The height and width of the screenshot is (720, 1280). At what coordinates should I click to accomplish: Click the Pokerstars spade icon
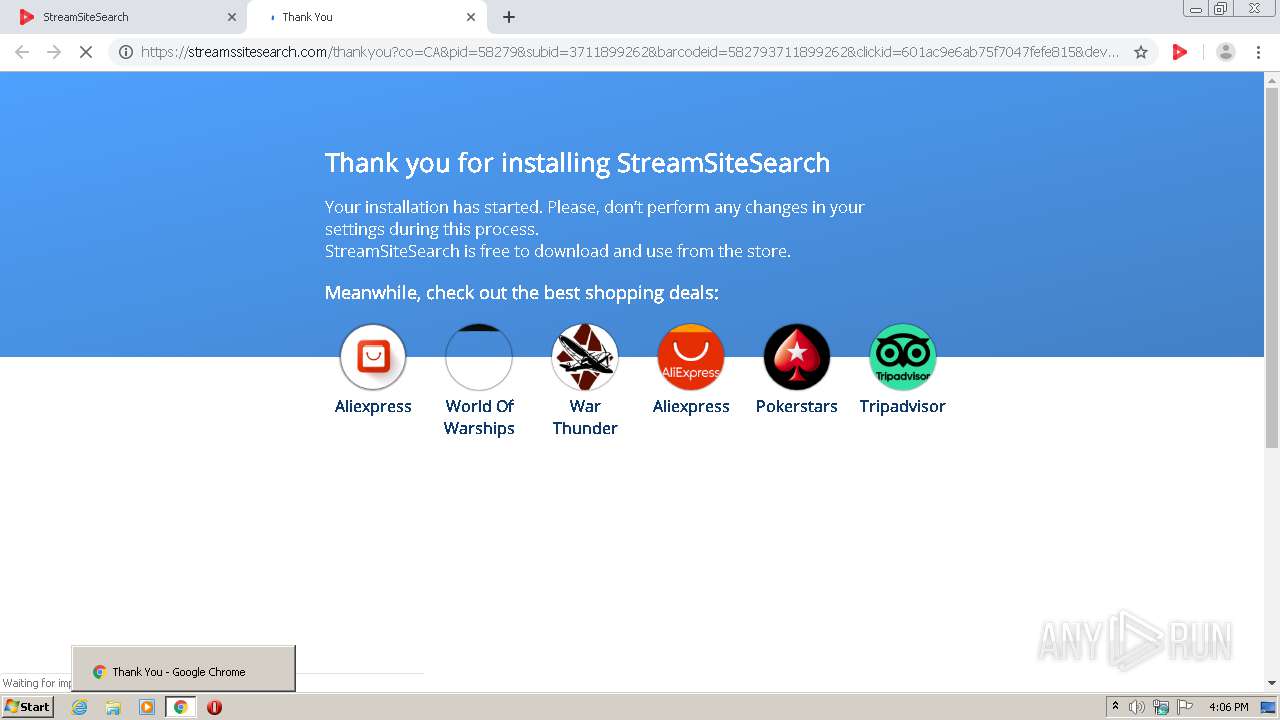coord(797,357)
